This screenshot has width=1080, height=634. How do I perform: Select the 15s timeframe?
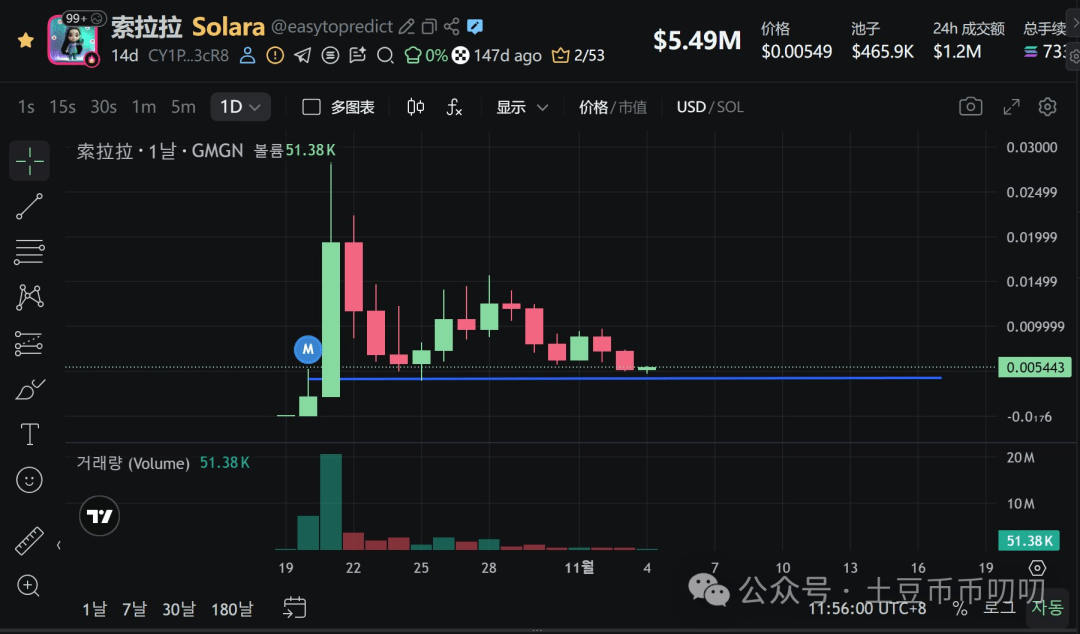62,107
